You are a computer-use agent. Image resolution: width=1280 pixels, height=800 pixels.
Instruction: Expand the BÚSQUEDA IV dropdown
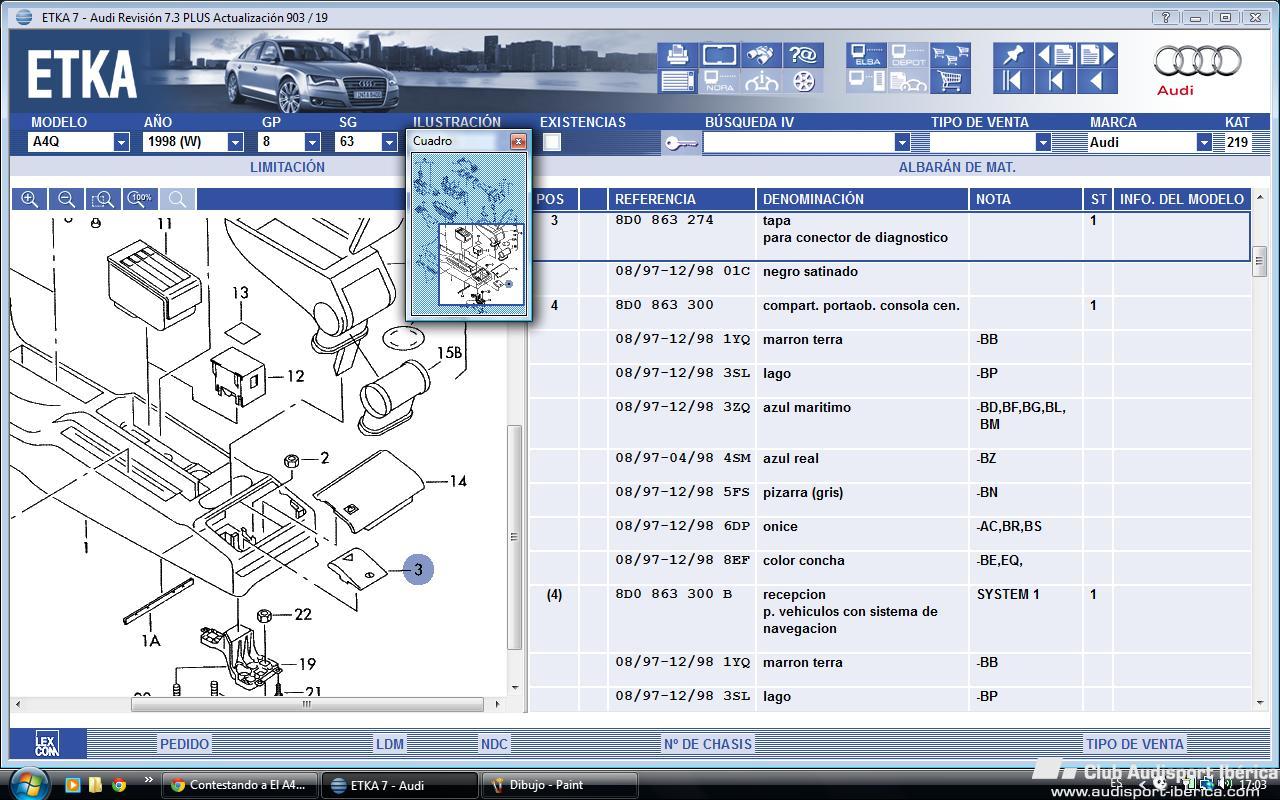[x=902, y=143]
